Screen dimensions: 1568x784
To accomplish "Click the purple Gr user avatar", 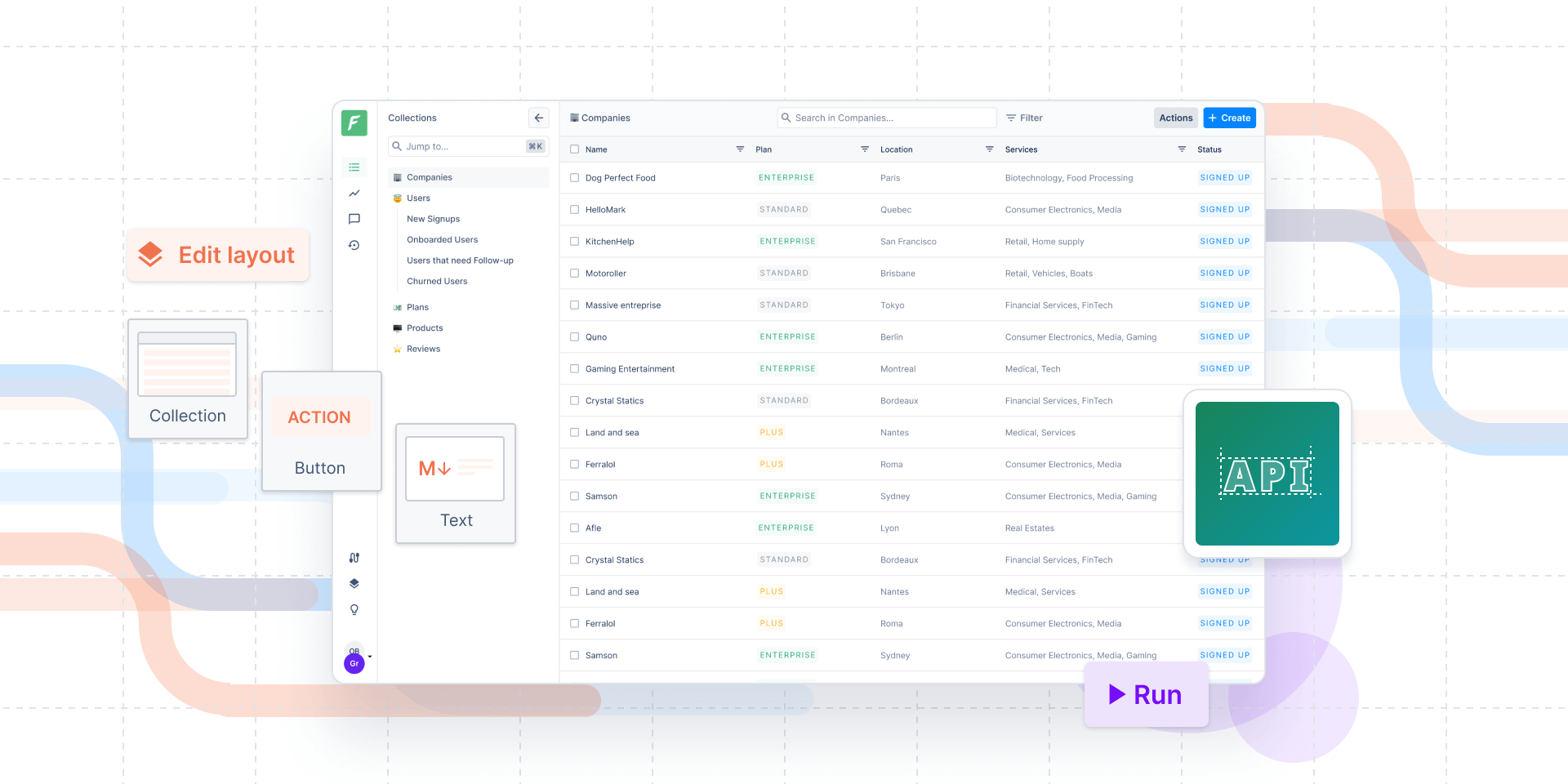I will pos(354,663).
